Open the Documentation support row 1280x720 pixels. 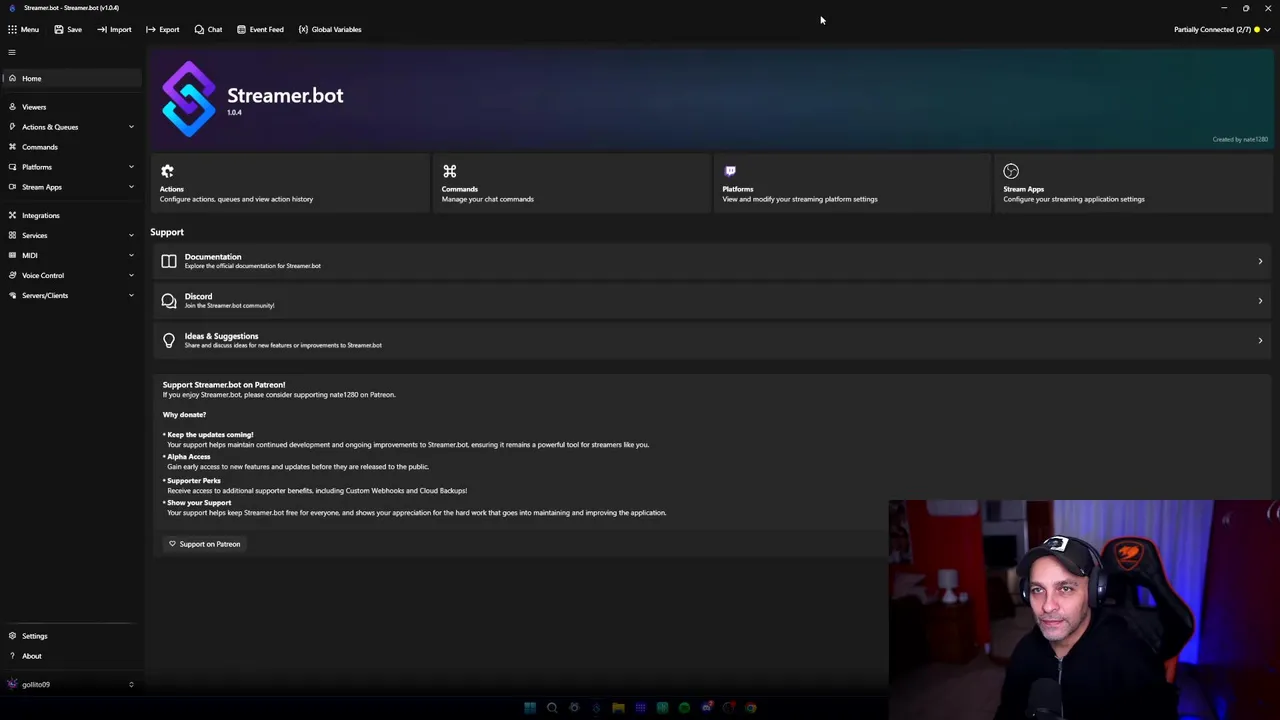(x=711, y=261)
